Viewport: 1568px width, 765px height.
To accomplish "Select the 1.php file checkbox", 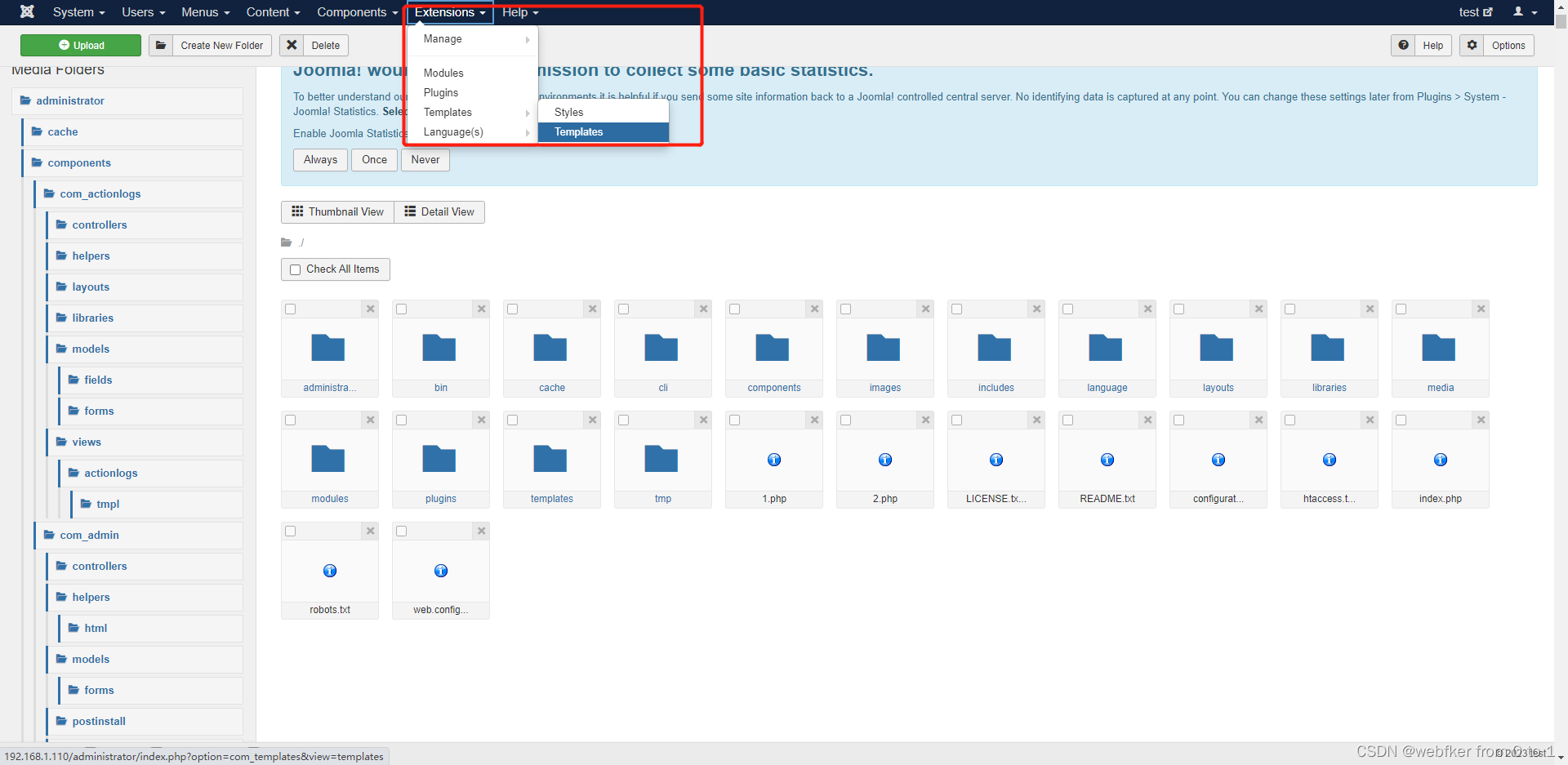I will pos(734,420).
